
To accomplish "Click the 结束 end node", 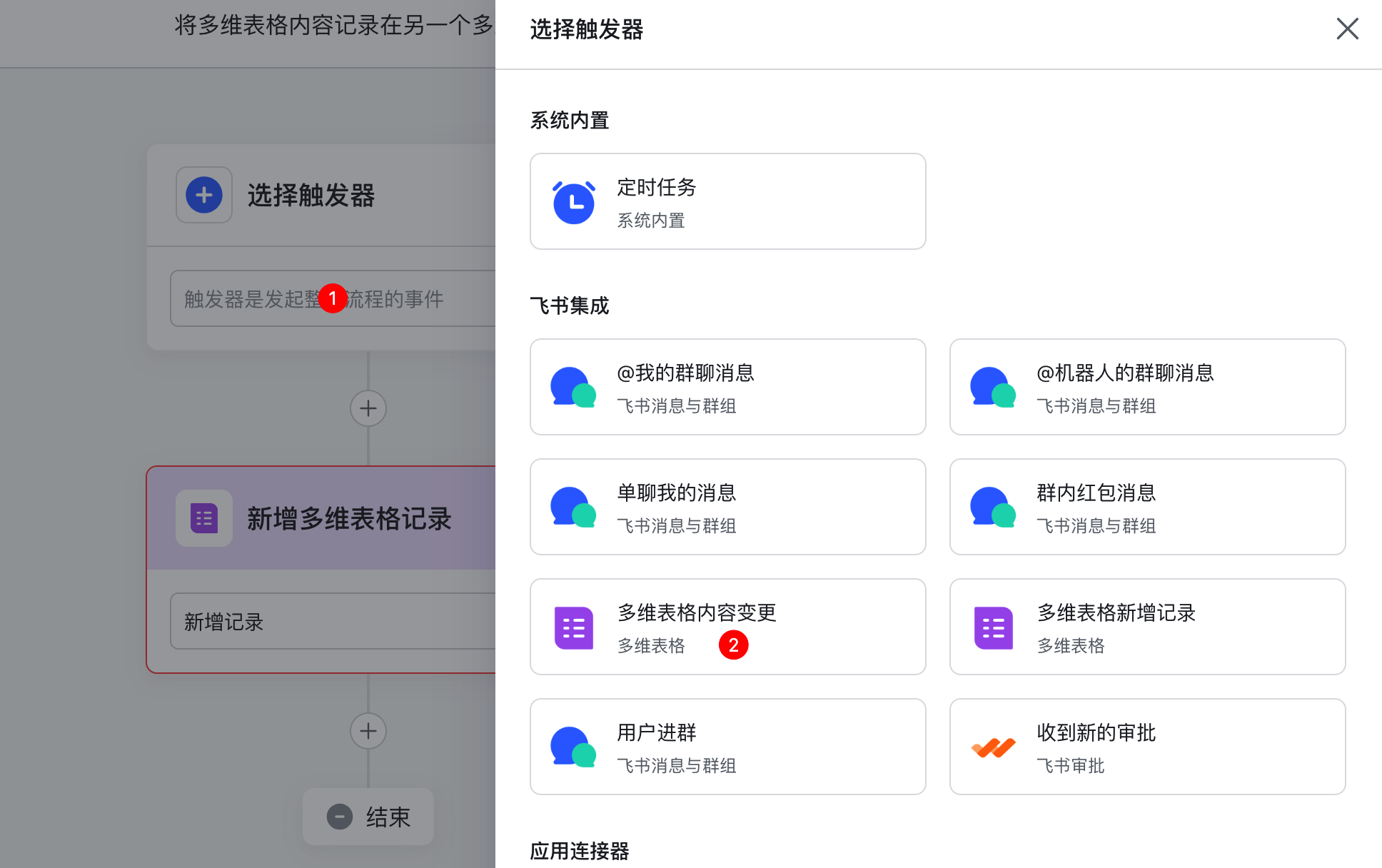I will (387, 817).
